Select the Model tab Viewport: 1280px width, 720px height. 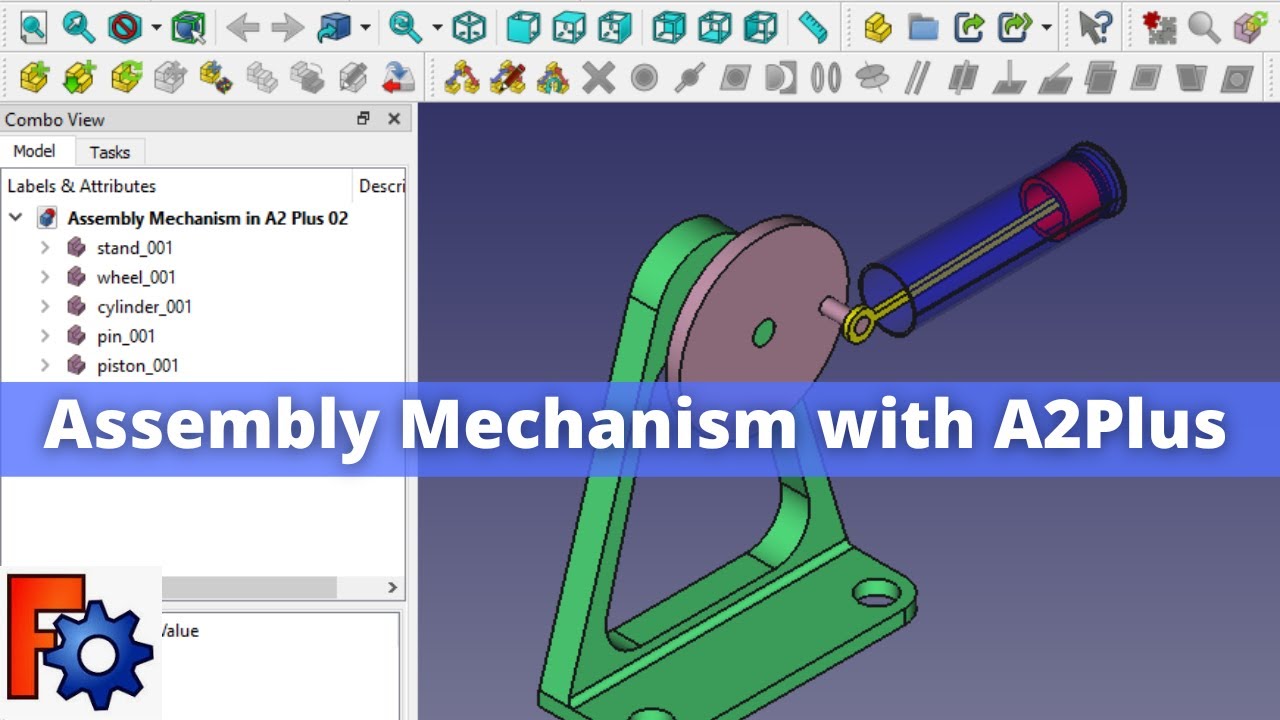pyautogui.click(x=34, y=152)
